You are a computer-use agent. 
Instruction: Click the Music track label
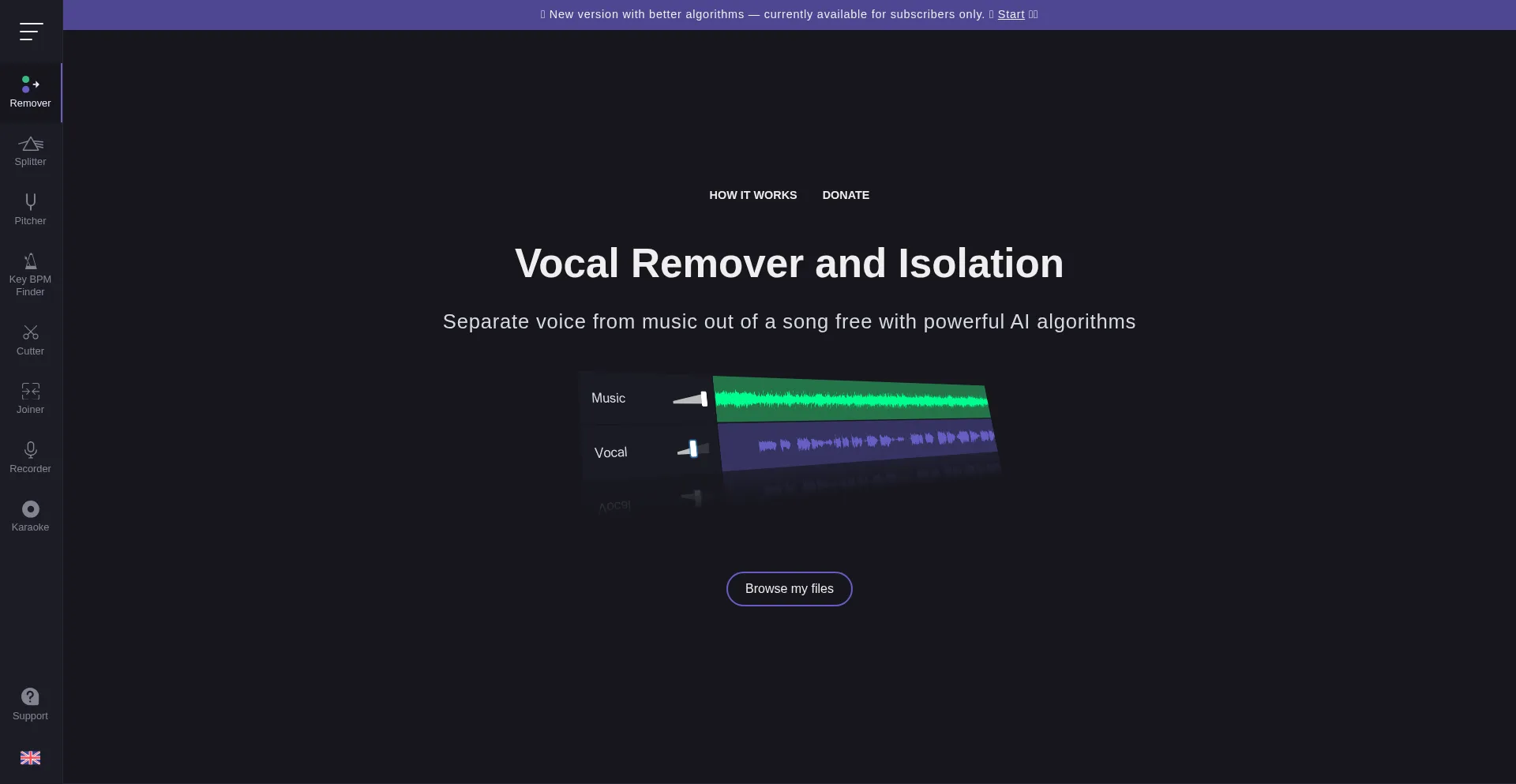tap(608, 399)
